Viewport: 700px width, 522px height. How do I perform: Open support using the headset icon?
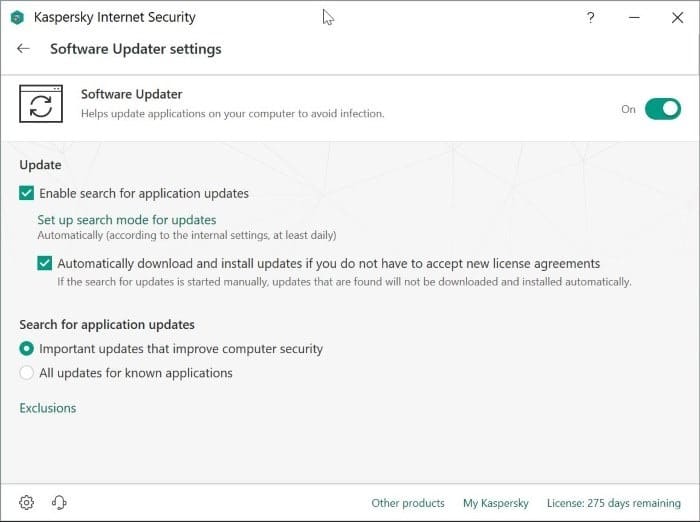[59, 502]
